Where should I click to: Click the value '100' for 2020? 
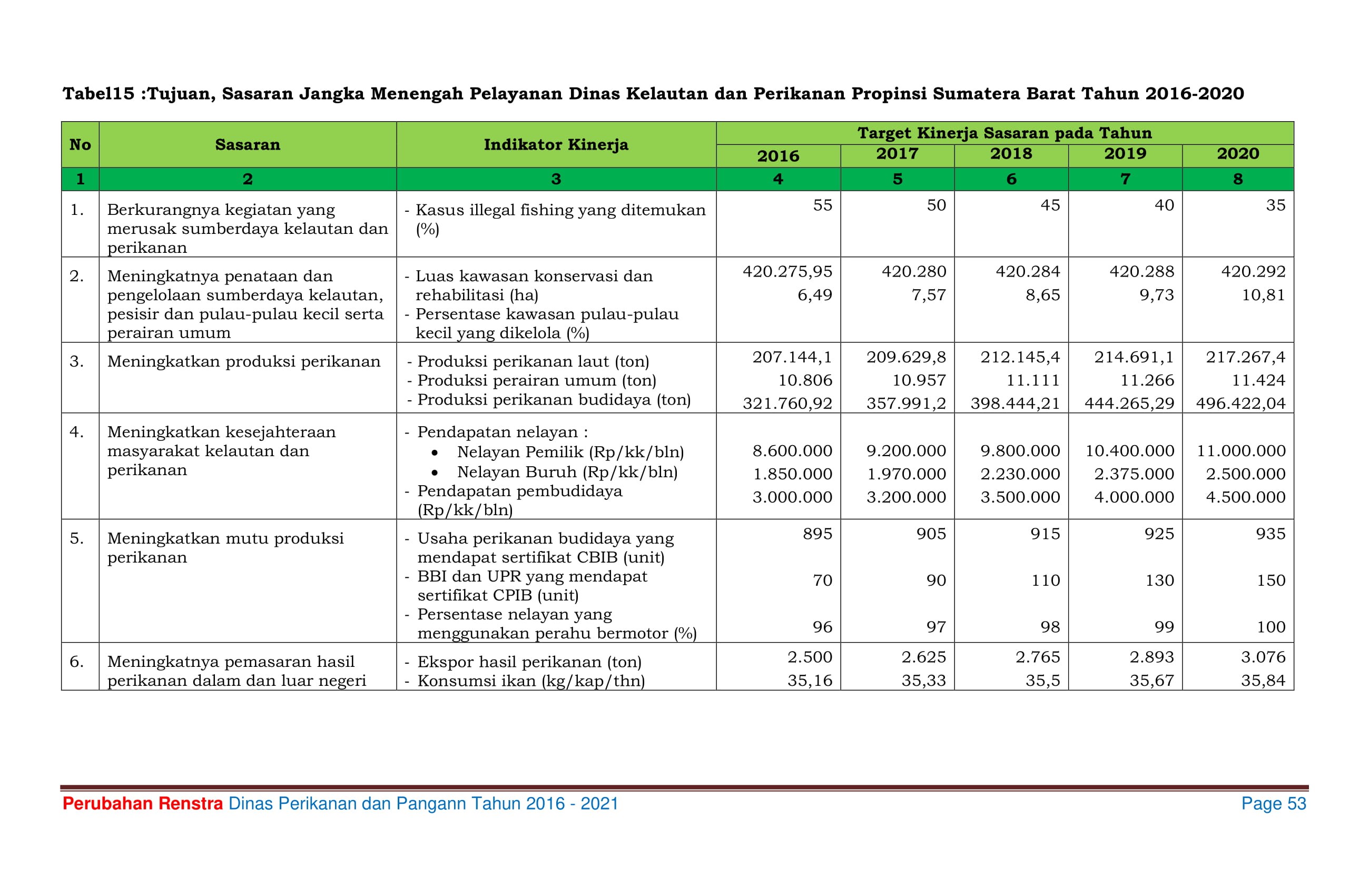click(1270, 627)
